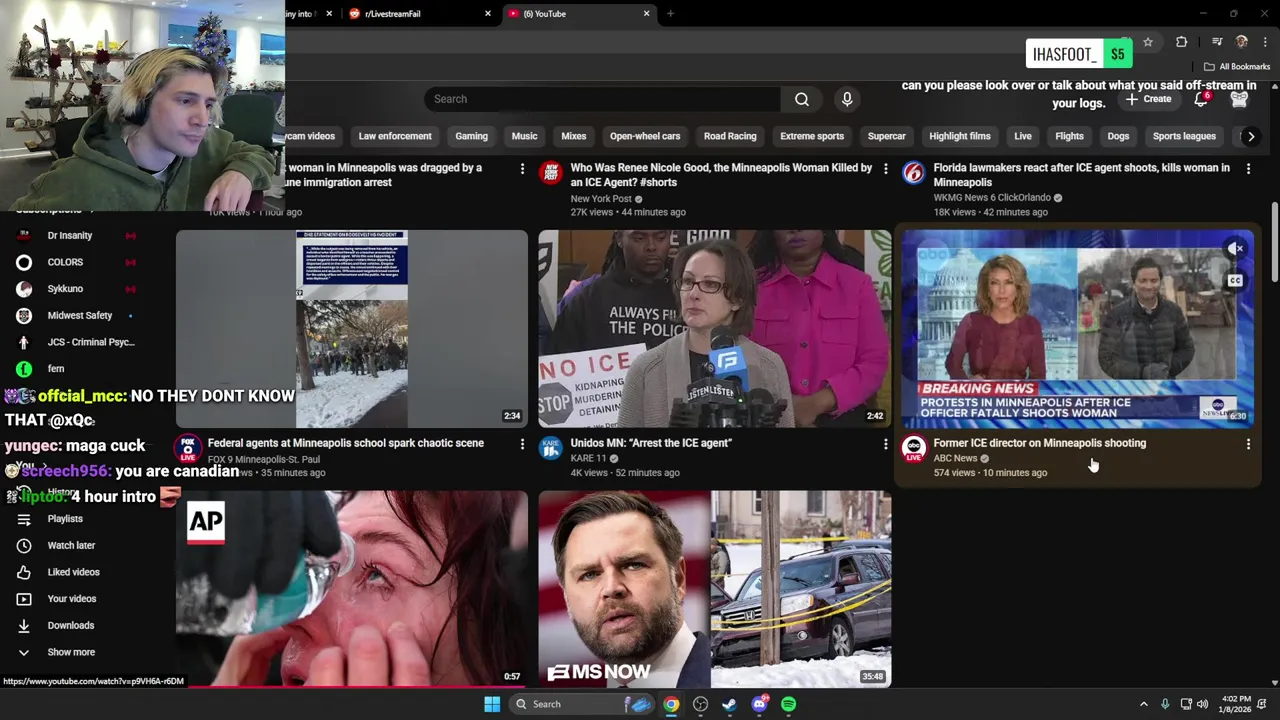
Task: Toggle the system tray microphone icon
Action: click(x=1165, y=704)
